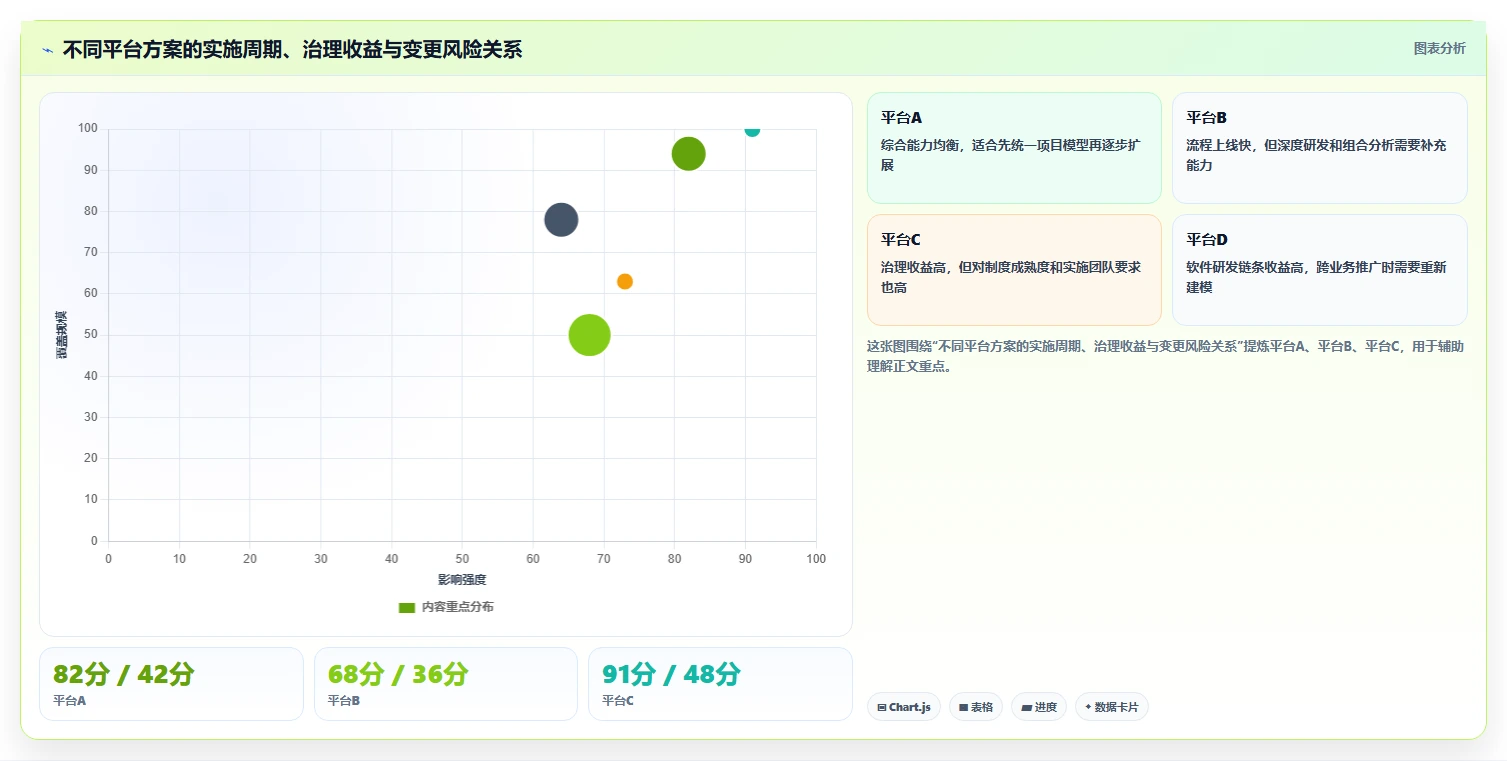Image resolution: width=1507 pixels, height=761 pixels.
Task: Click the 平台B label under 68分
Action: point(344,701)
